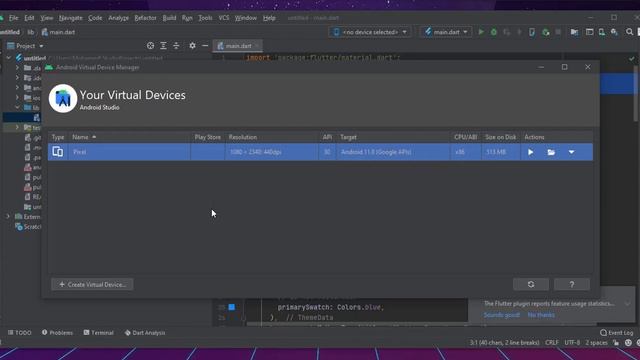This screenshot has height=360, width=640.
Task: Open AVD Manager phone icon in toolbar
Action: [602, 32]
